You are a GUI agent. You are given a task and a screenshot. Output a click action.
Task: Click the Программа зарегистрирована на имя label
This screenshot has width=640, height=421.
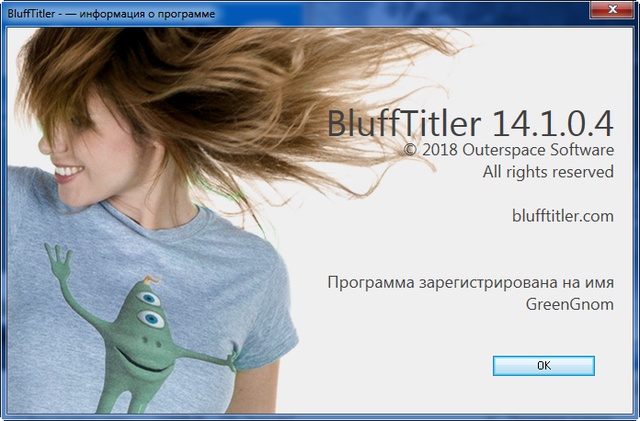point(470,283)
